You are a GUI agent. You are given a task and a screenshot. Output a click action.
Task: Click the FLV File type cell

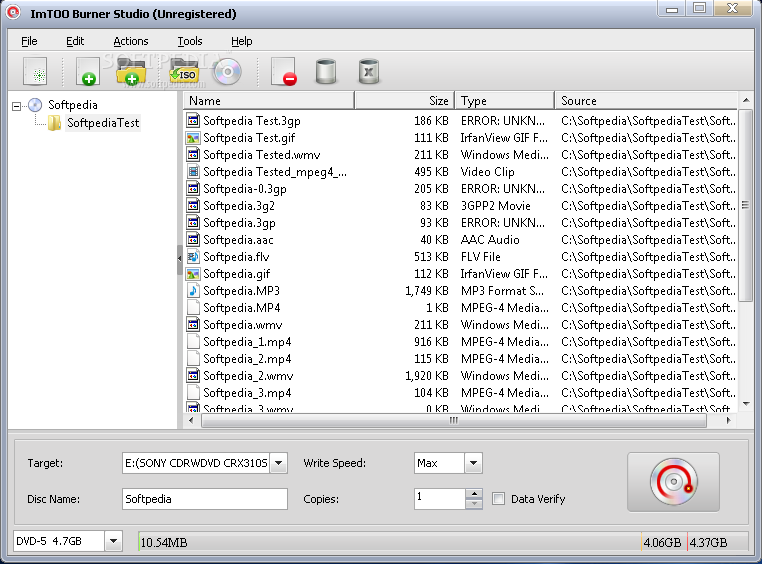480,256
